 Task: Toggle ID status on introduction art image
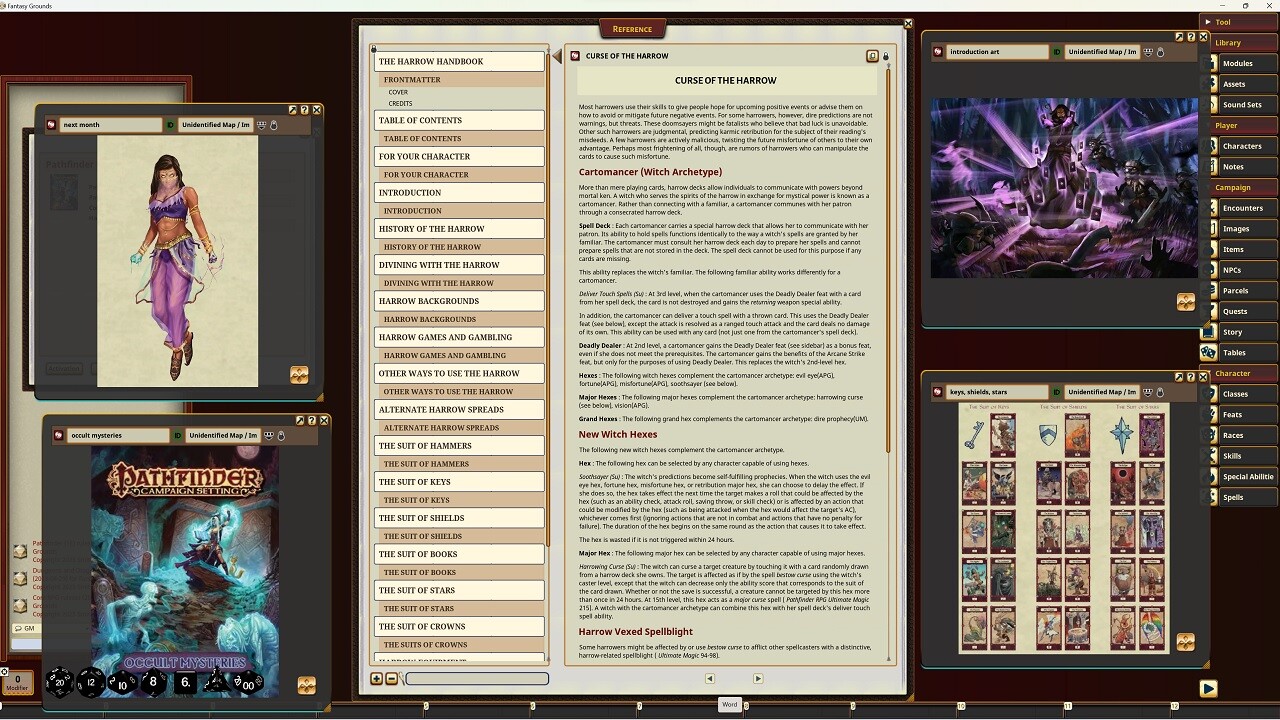pos(1057,52)
